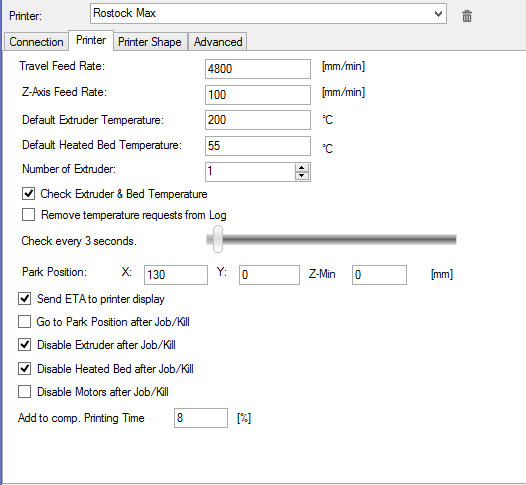Switch to the Printer Shape tab

[x=150, y=42]
